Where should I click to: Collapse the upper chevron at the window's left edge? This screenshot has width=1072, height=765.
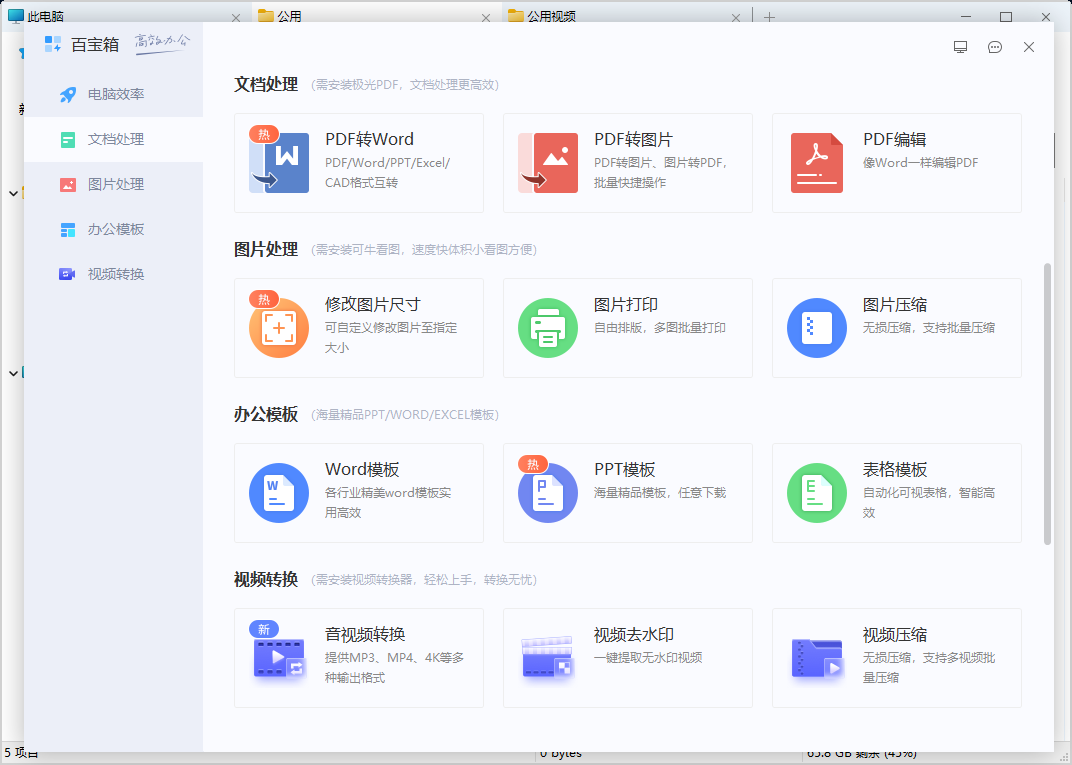tap(13, 193)
